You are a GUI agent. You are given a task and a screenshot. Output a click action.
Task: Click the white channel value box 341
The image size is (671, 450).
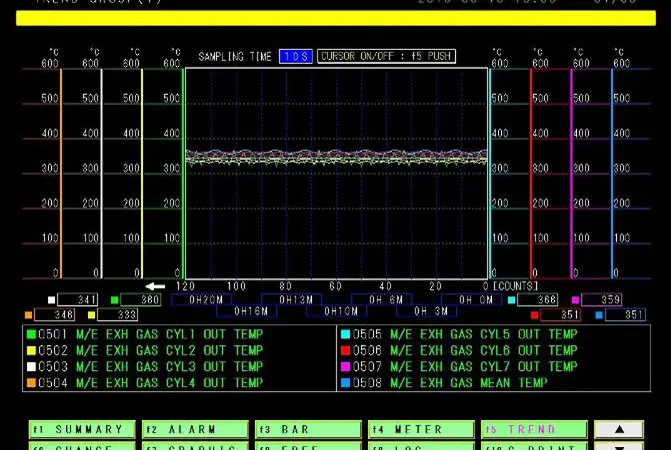(x=77, y=299)
